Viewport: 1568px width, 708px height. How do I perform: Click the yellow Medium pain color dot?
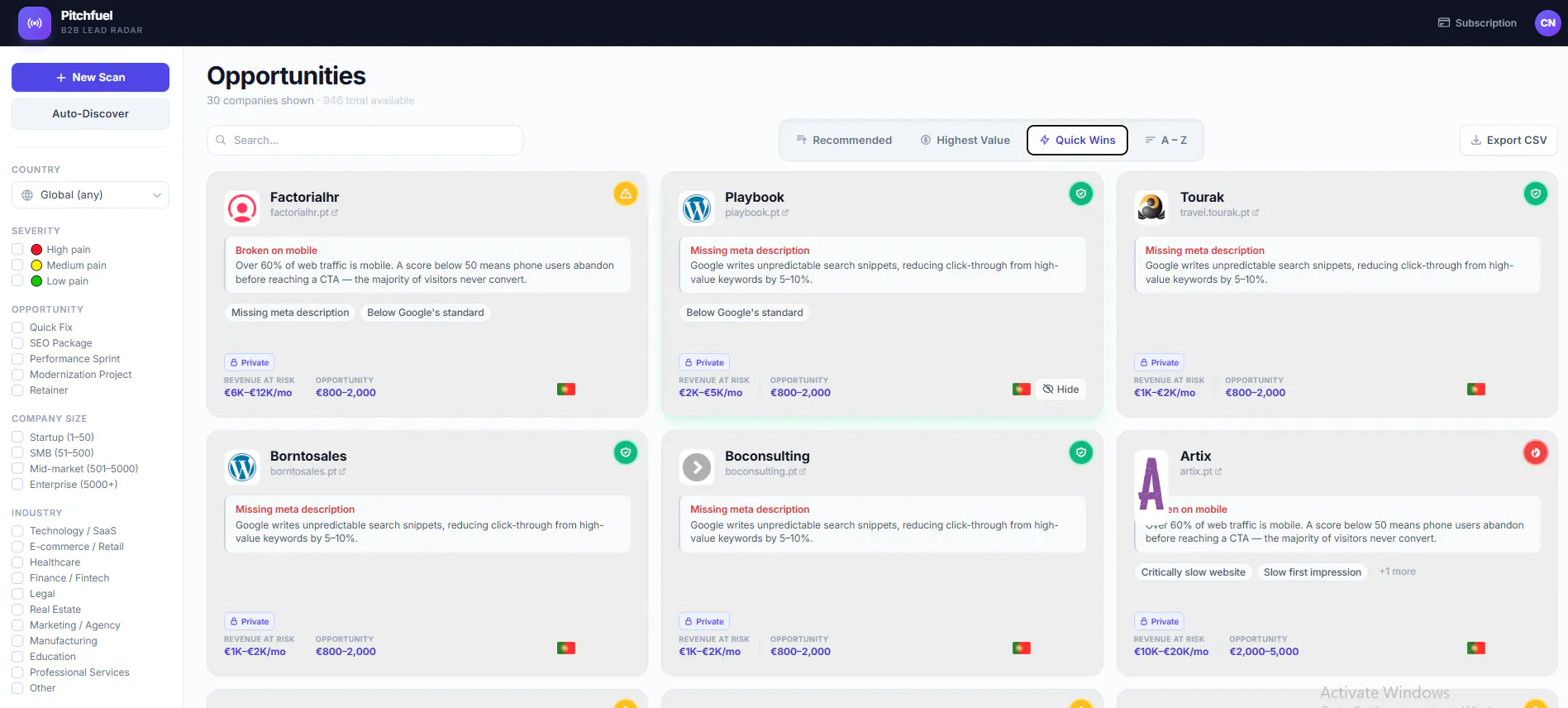36,265
